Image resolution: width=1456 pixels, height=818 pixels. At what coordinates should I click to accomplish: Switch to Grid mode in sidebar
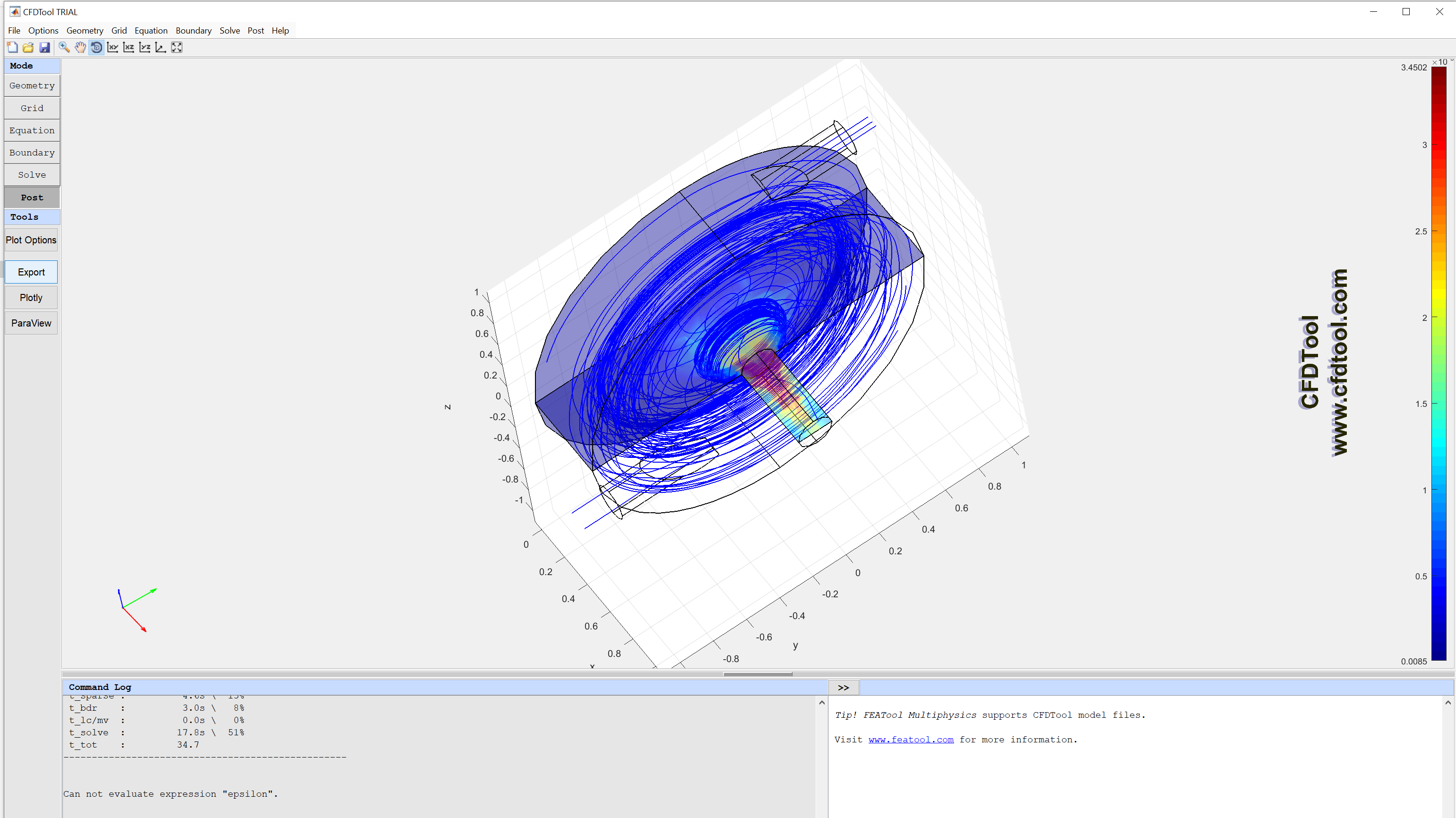click(x=32, y=108)
